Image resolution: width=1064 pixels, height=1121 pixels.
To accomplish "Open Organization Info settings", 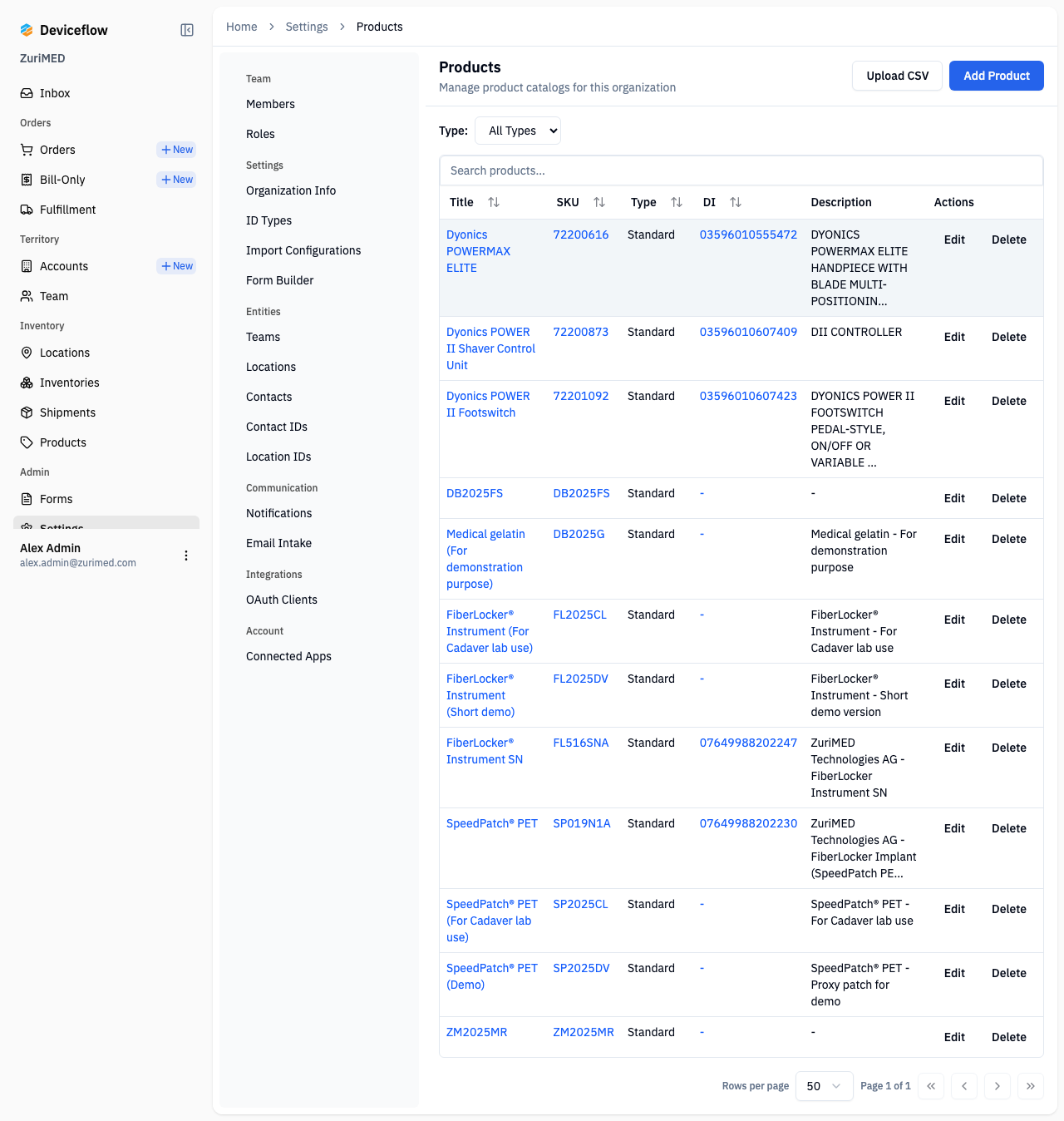I will 291,190.
